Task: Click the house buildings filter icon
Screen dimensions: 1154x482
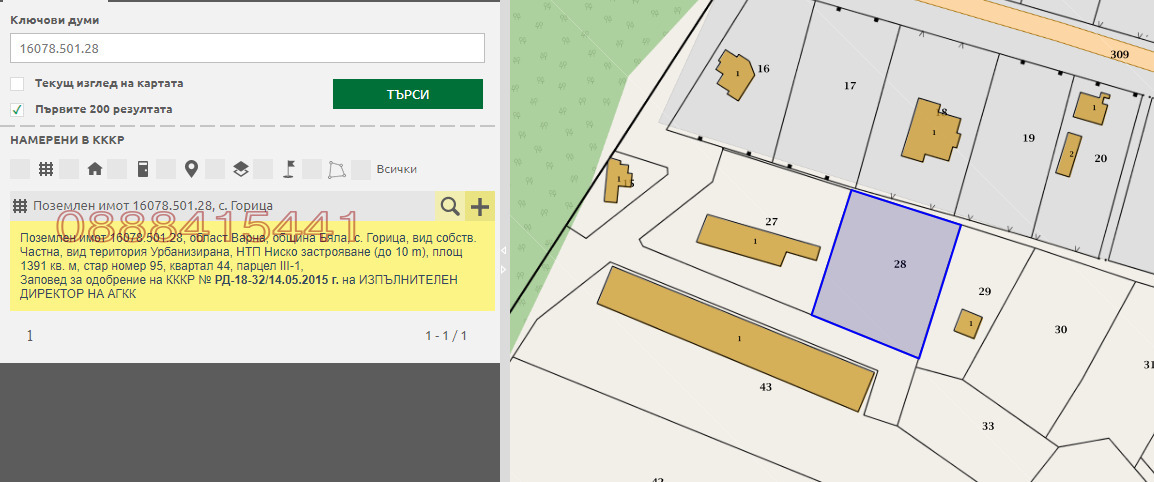Action: [x=95, y=169]
